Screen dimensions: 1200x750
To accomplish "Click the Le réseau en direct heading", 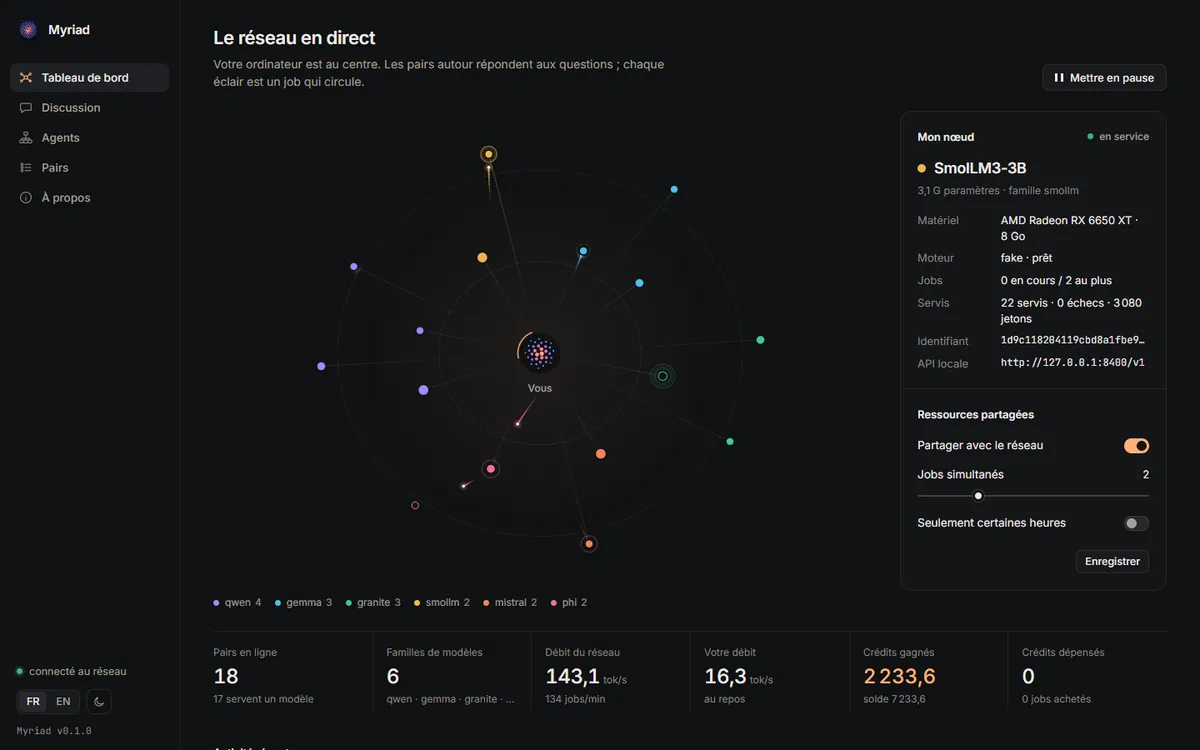I will [x=294, y=38].
